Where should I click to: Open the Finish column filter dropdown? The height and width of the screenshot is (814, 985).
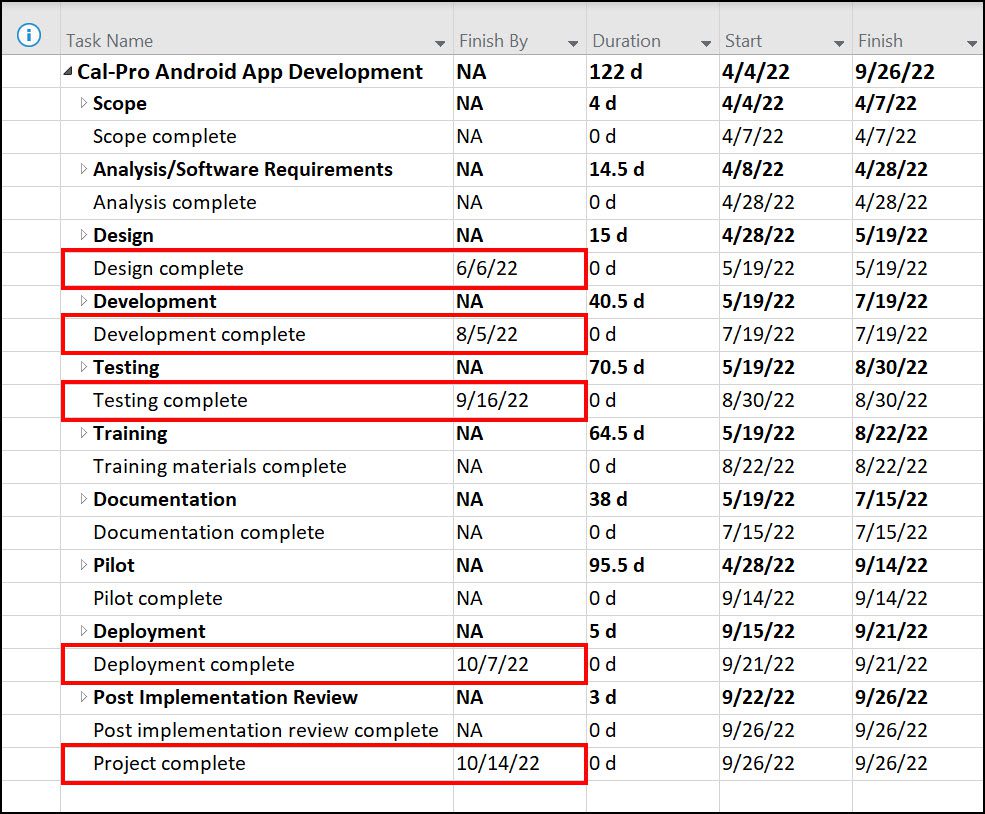(x=972, y=43)
